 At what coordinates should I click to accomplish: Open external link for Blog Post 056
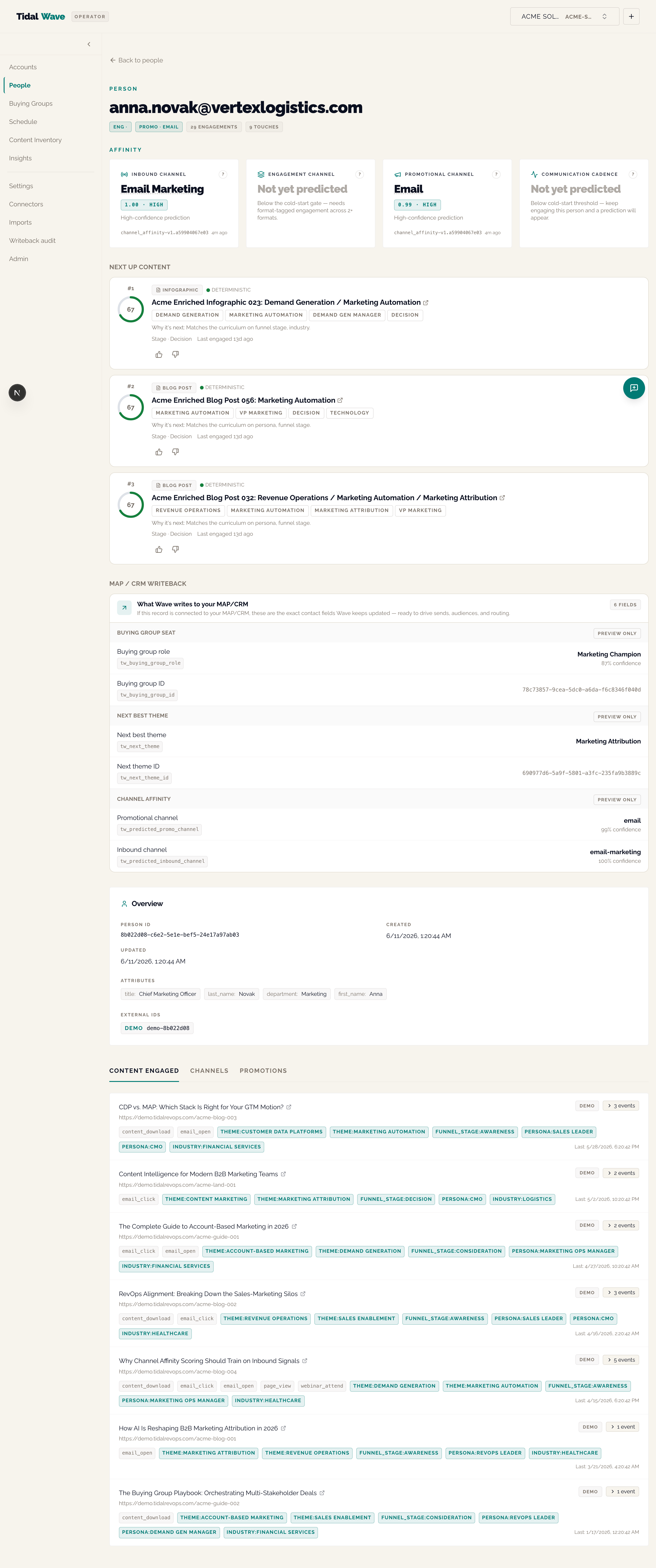point(340,400)
